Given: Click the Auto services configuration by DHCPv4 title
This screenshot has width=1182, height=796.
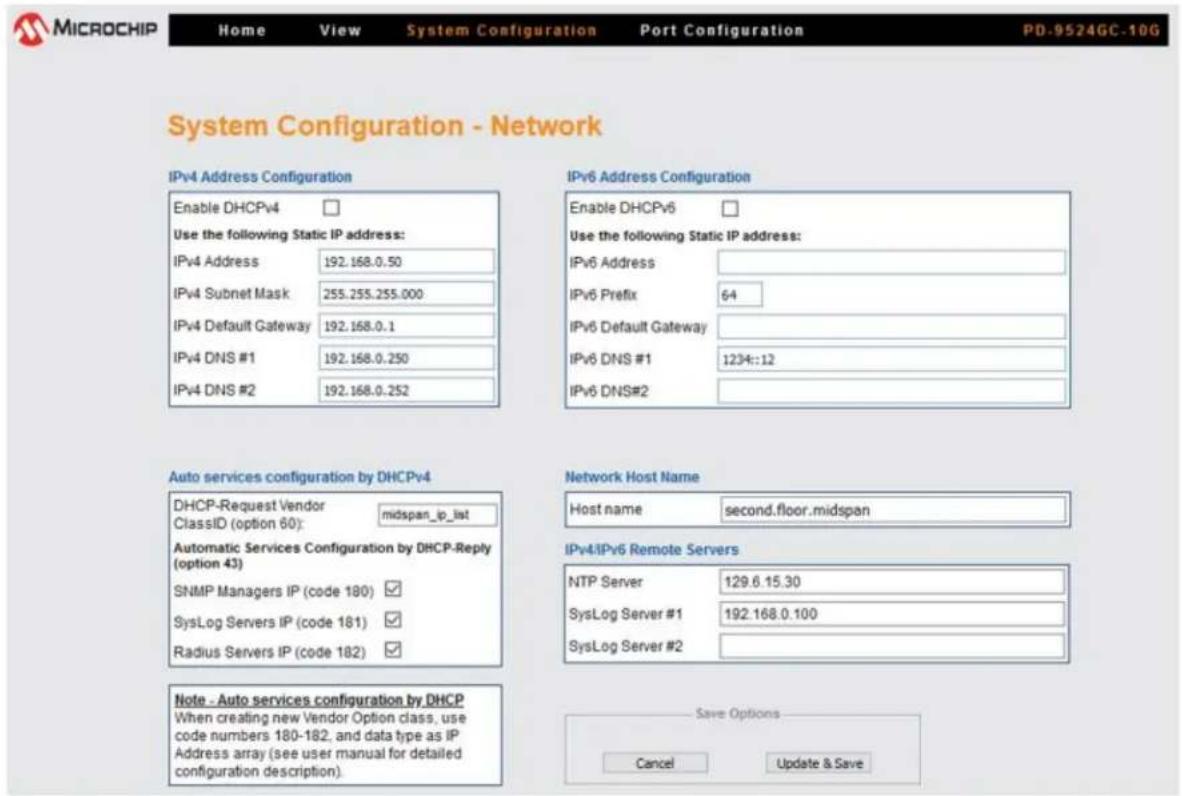Looking at the screenshot, I should pos(299,476).
